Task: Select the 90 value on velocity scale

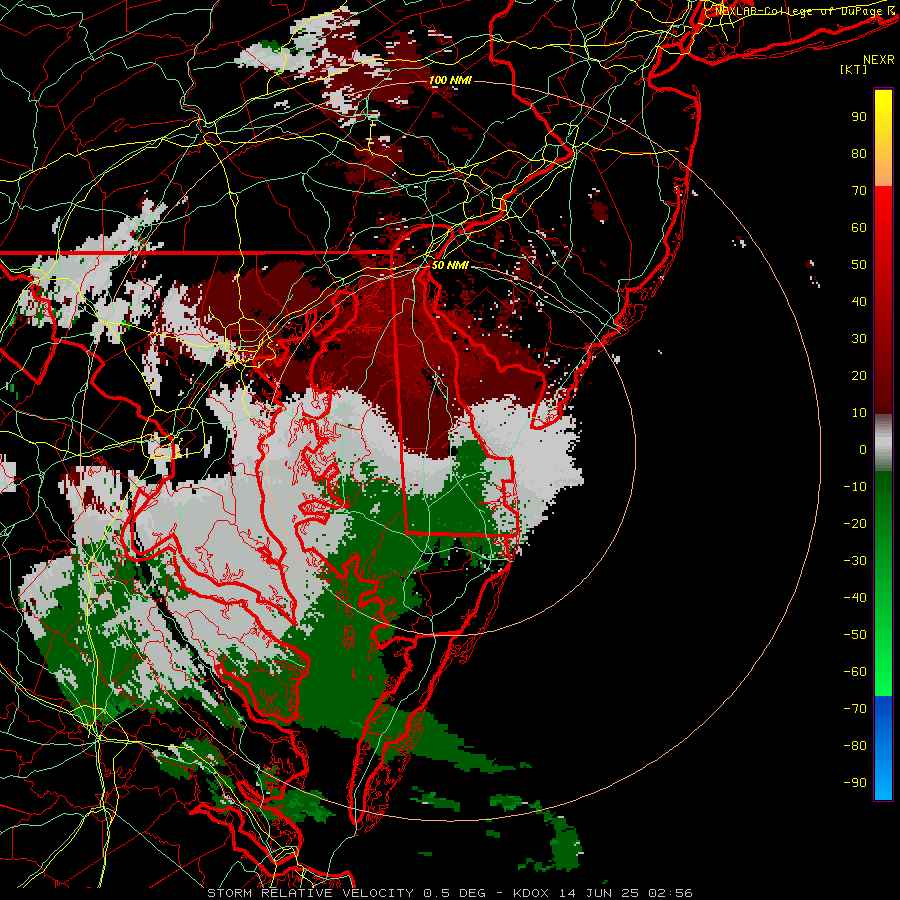Action: (x=859, y=117)
